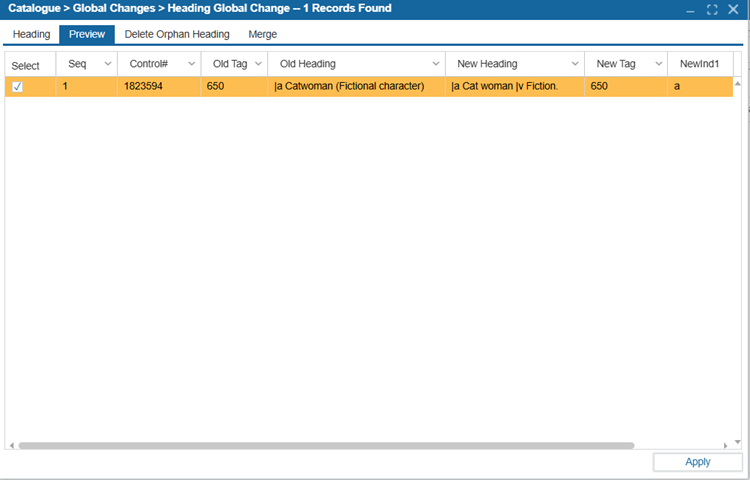Click the new heading Cat woman Fiction cell
This screenshot has height=480, width=750.
(x=515, y=87)
